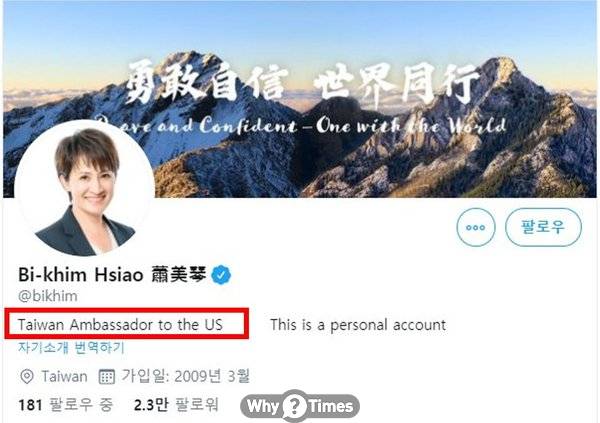This screenshot has width=600, height=423.
Task: Click the Chinese calligraphy banner slogan
Action: (302, 83)
